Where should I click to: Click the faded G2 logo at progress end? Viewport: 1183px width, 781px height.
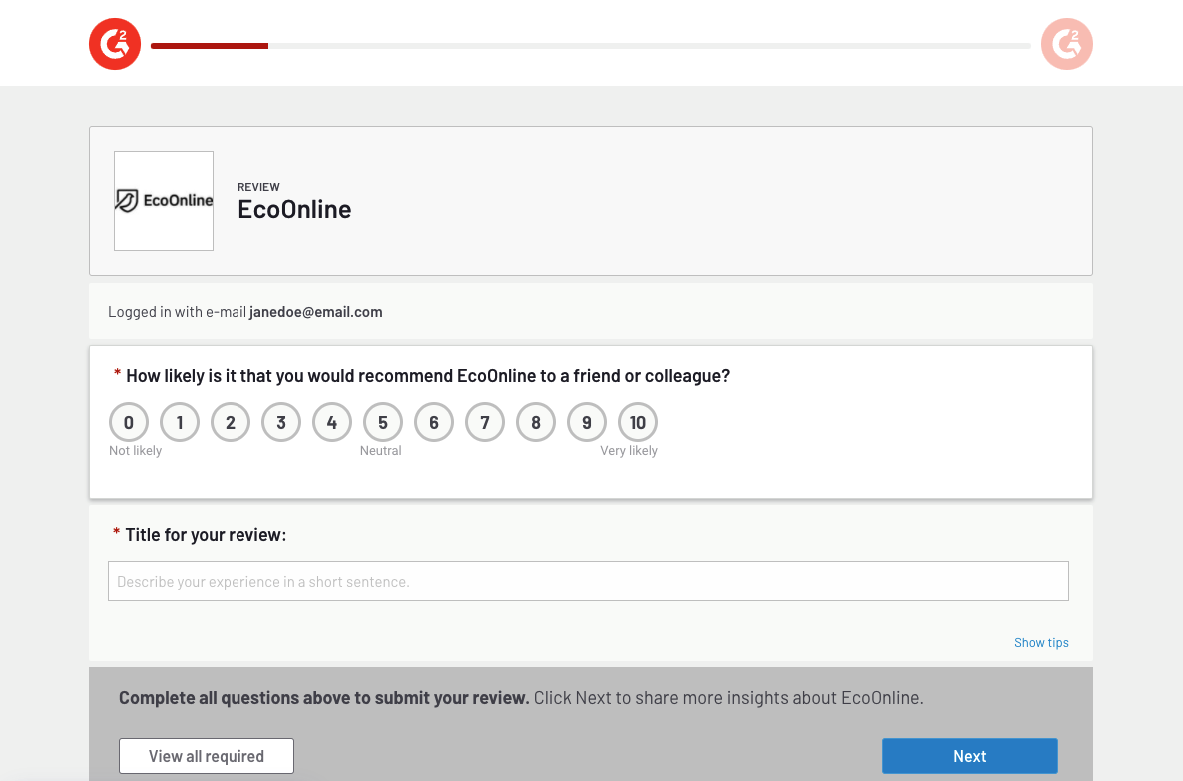1066,45
